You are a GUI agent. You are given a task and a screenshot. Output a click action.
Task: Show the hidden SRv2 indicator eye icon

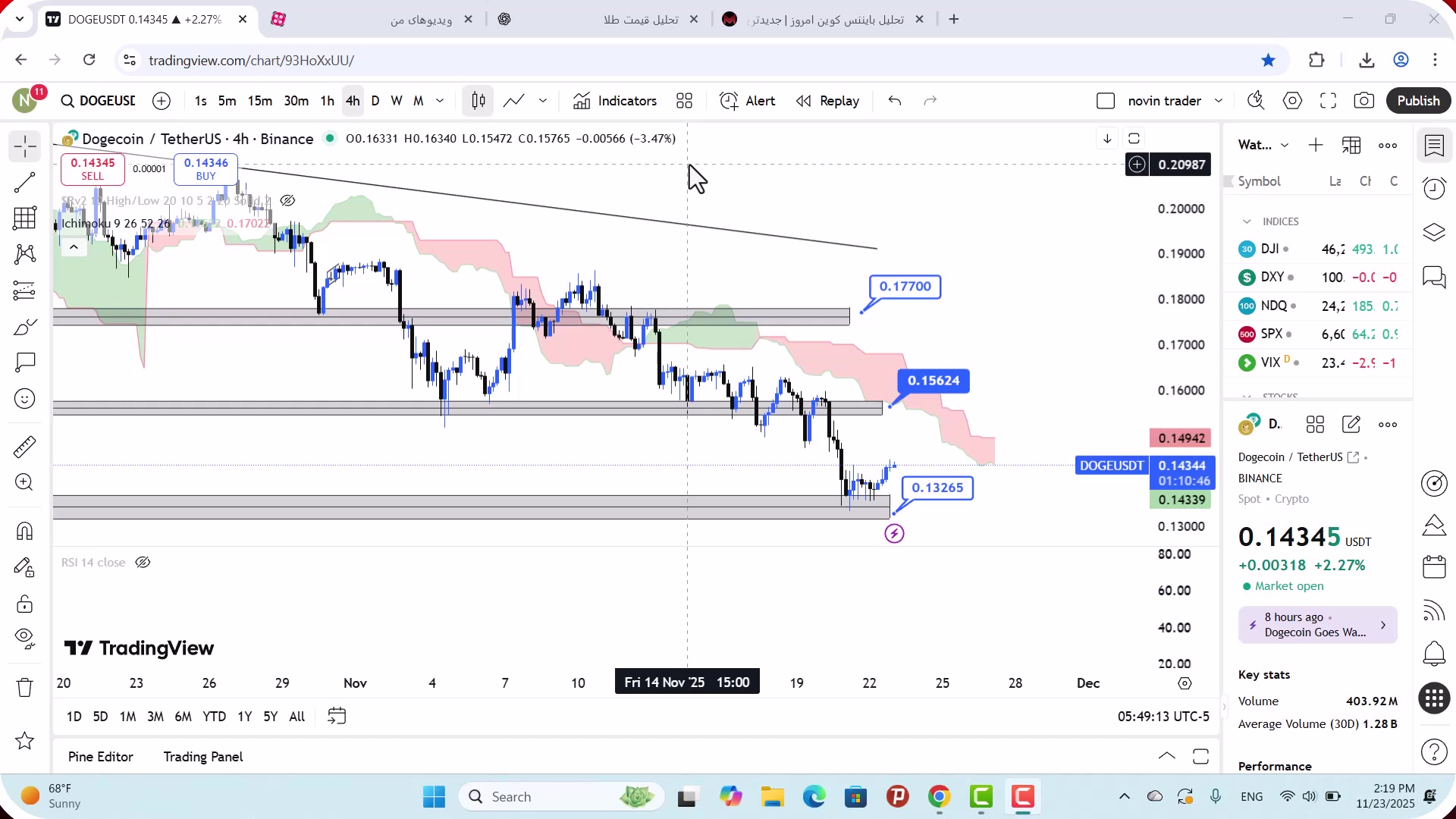tap(287, 201)
